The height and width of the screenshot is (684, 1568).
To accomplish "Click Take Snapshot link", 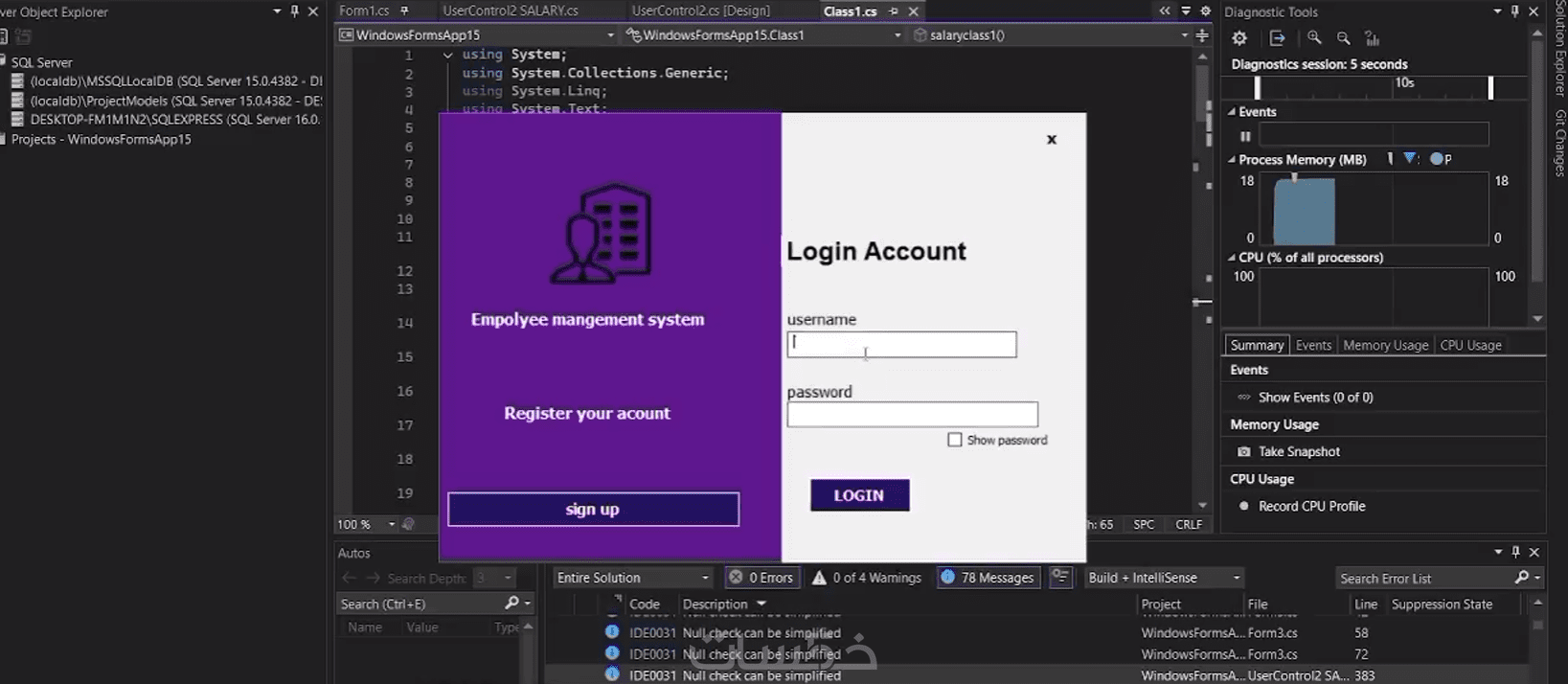I will point(1299,451).
